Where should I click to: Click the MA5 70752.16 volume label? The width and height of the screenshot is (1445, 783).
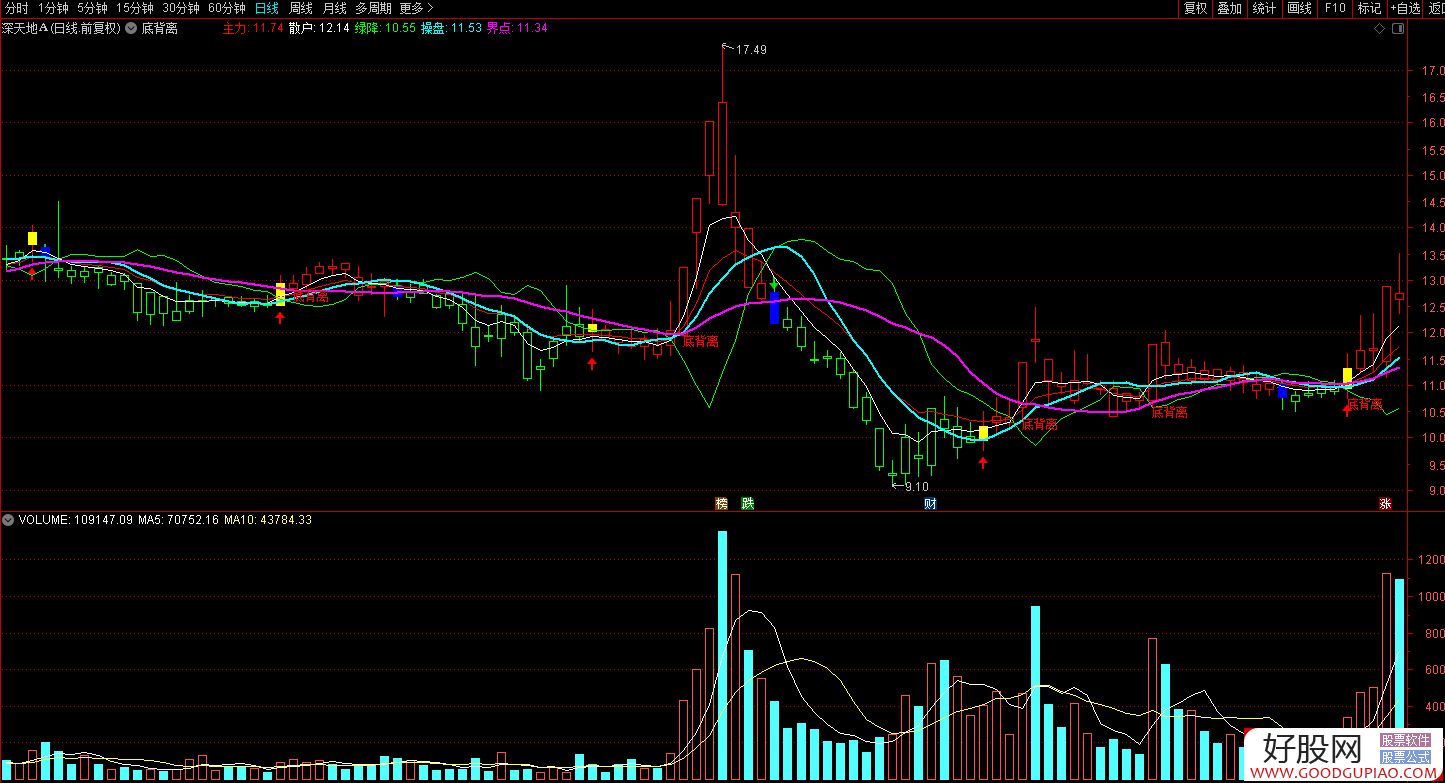tap(178, 520)
